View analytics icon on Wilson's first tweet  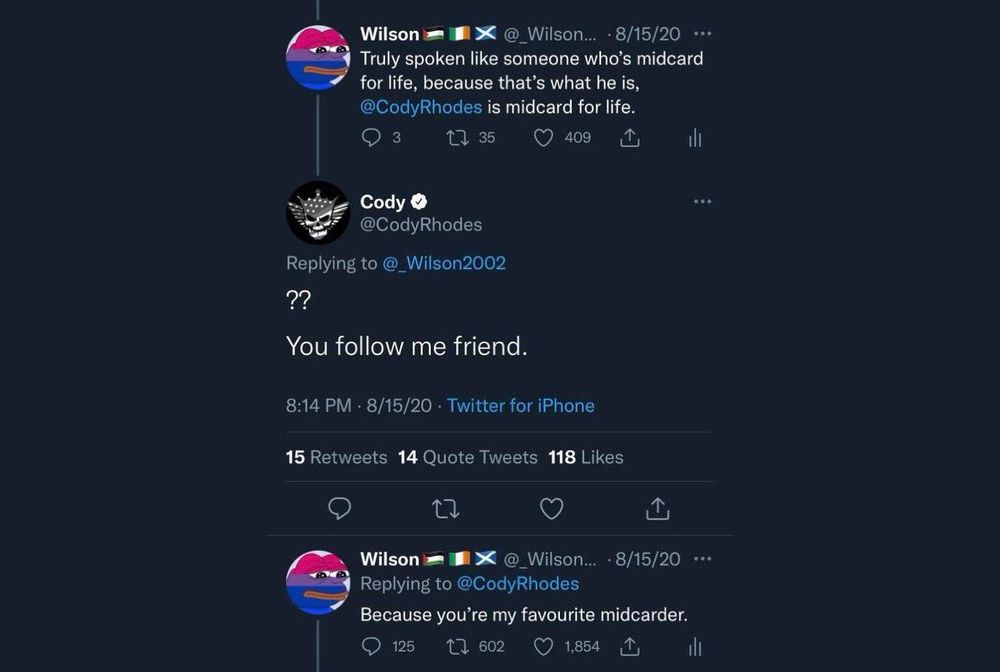[695, 138]
